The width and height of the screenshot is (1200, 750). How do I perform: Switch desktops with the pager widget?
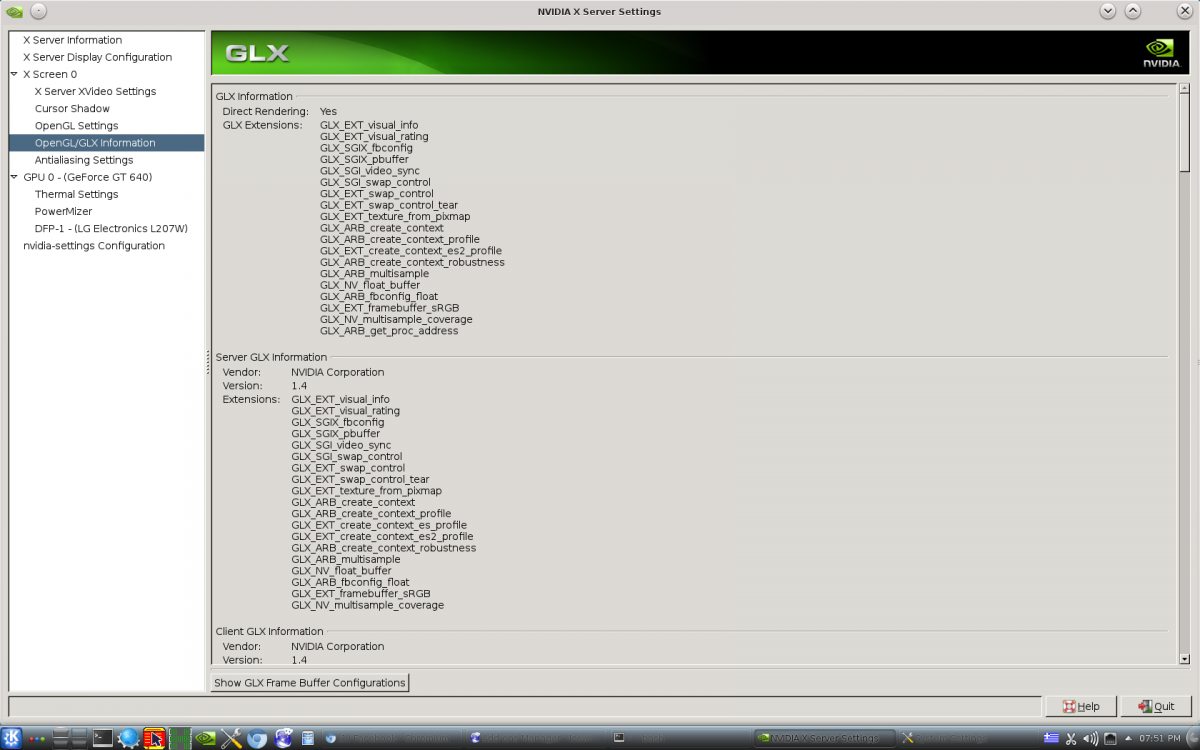coord(70,738)
